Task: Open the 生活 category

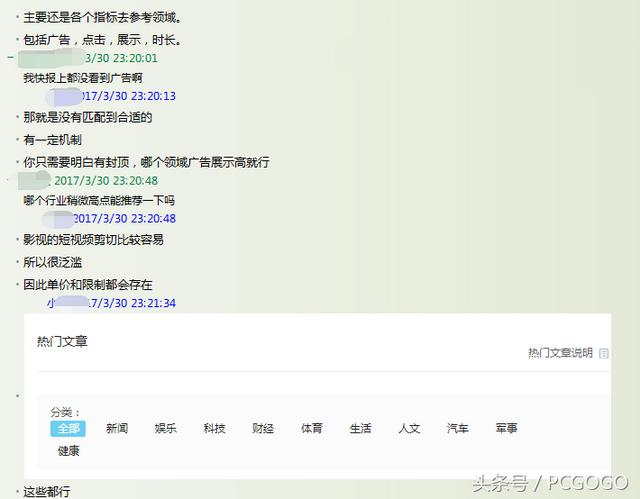Action: click(360, 428)
